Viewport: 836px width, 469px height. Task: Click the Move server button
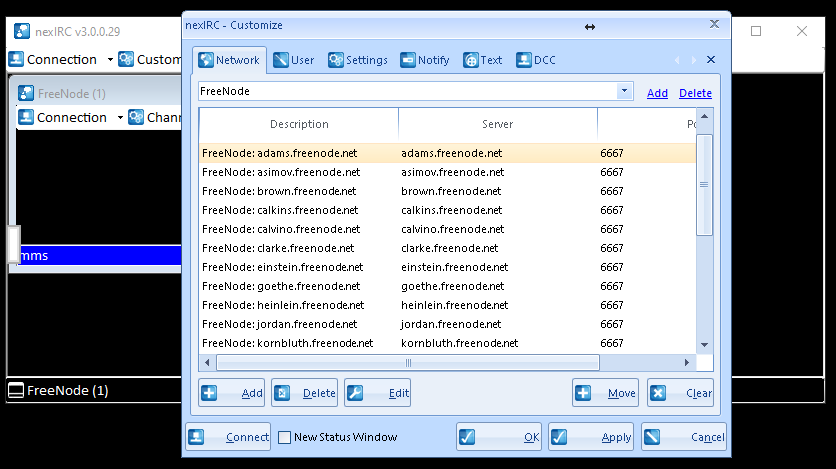tap(605, 393)
